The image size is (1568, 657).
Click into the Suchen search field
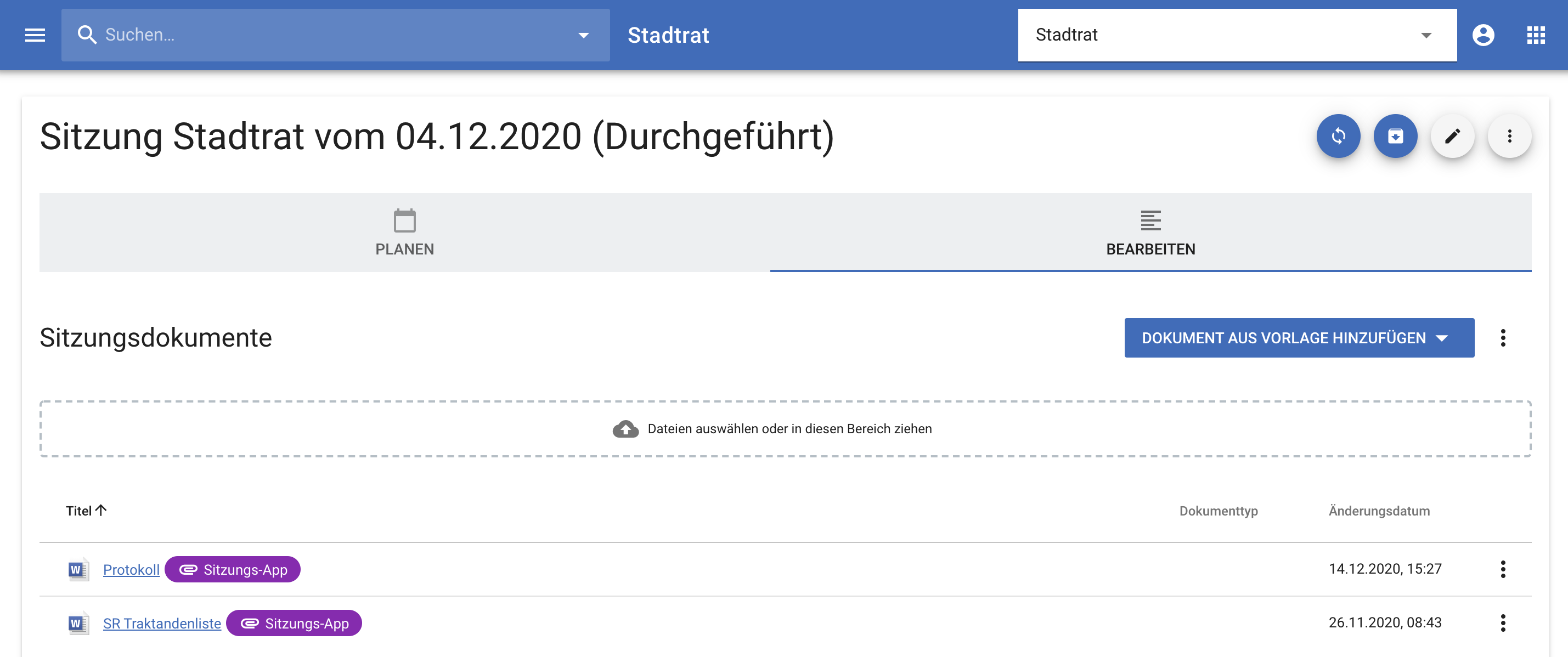pyautogui.click(x=329, y=35)
